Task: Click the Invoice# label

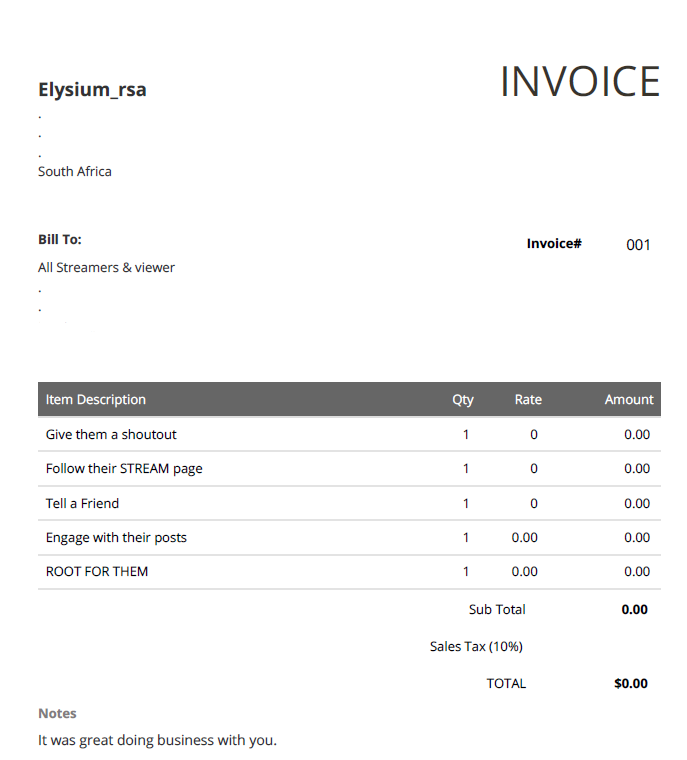Action: (x=554, y=243)
